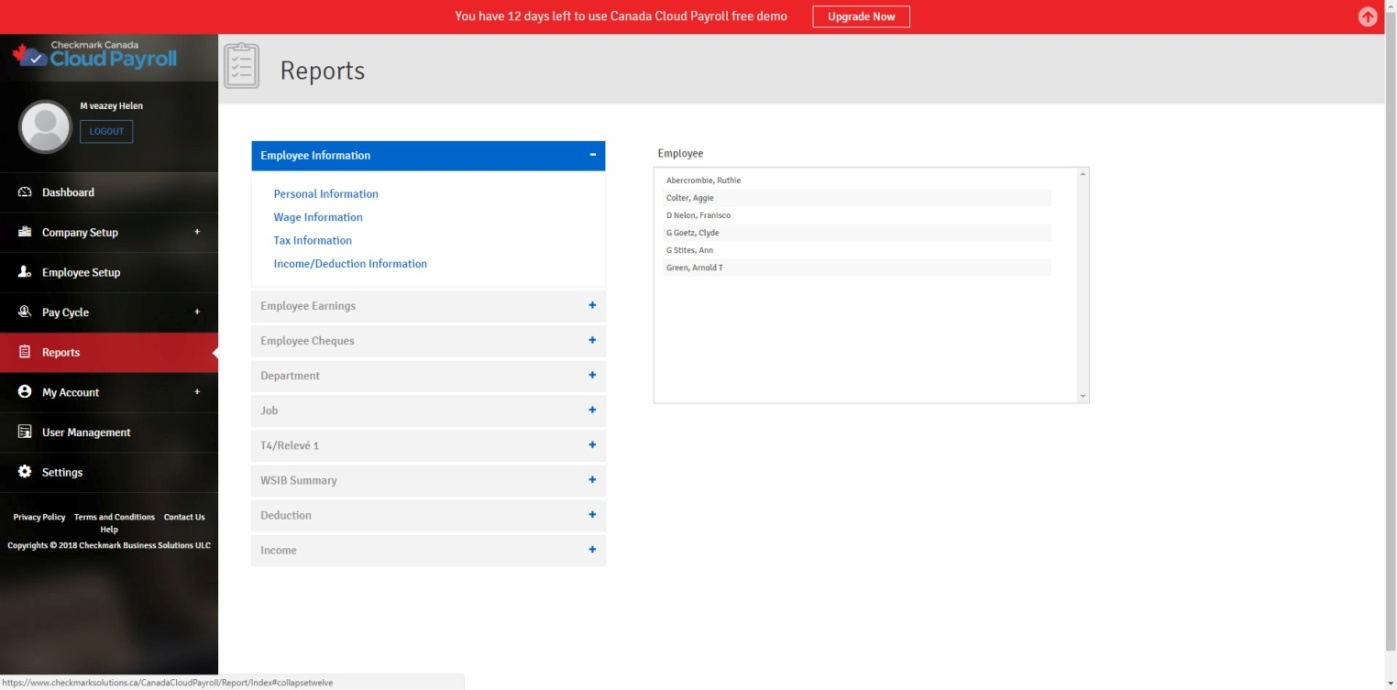Image resolution: width=1397 pixels, height=690 pixels.
Task: Click the Settings gear icon
Action: tap(25, 472)
